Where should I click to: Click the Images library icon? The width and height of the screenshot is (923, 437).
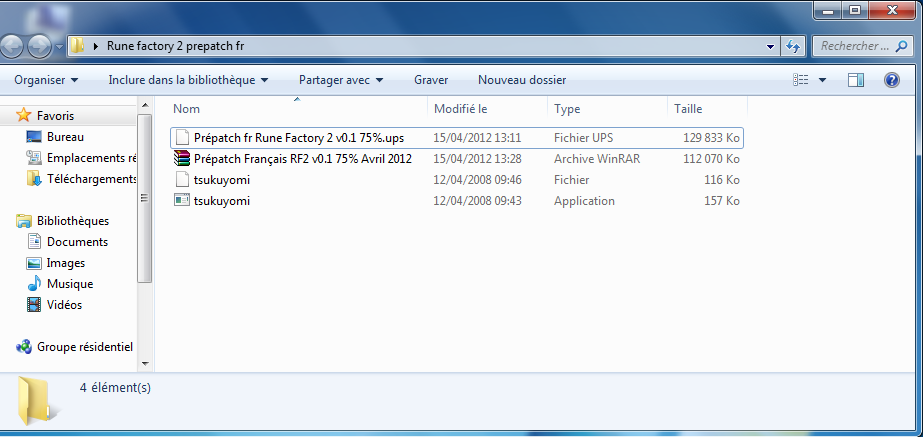click(x=34, y=263)
